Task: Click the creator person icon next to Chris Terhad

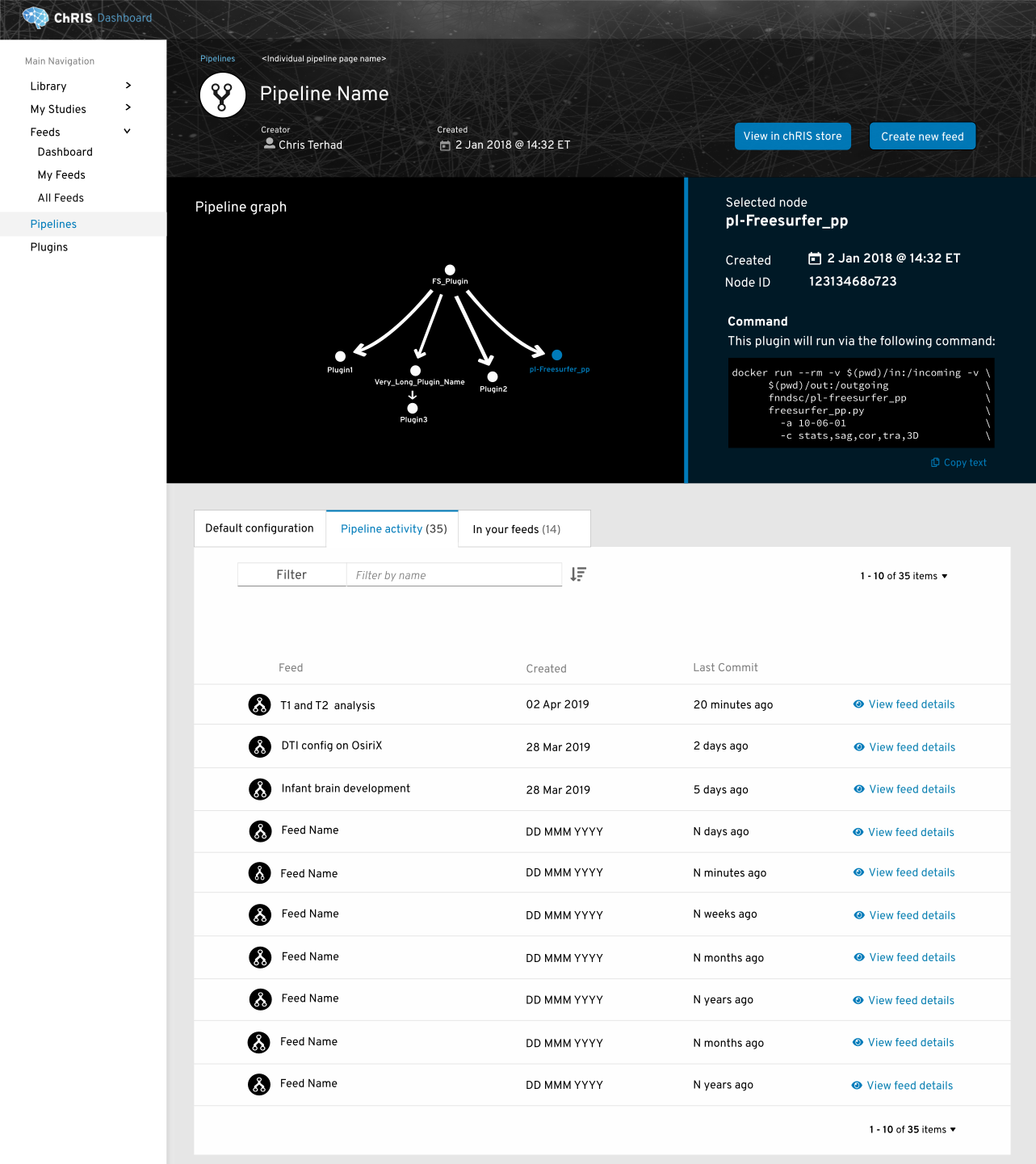Action: [x=269, y=145]
